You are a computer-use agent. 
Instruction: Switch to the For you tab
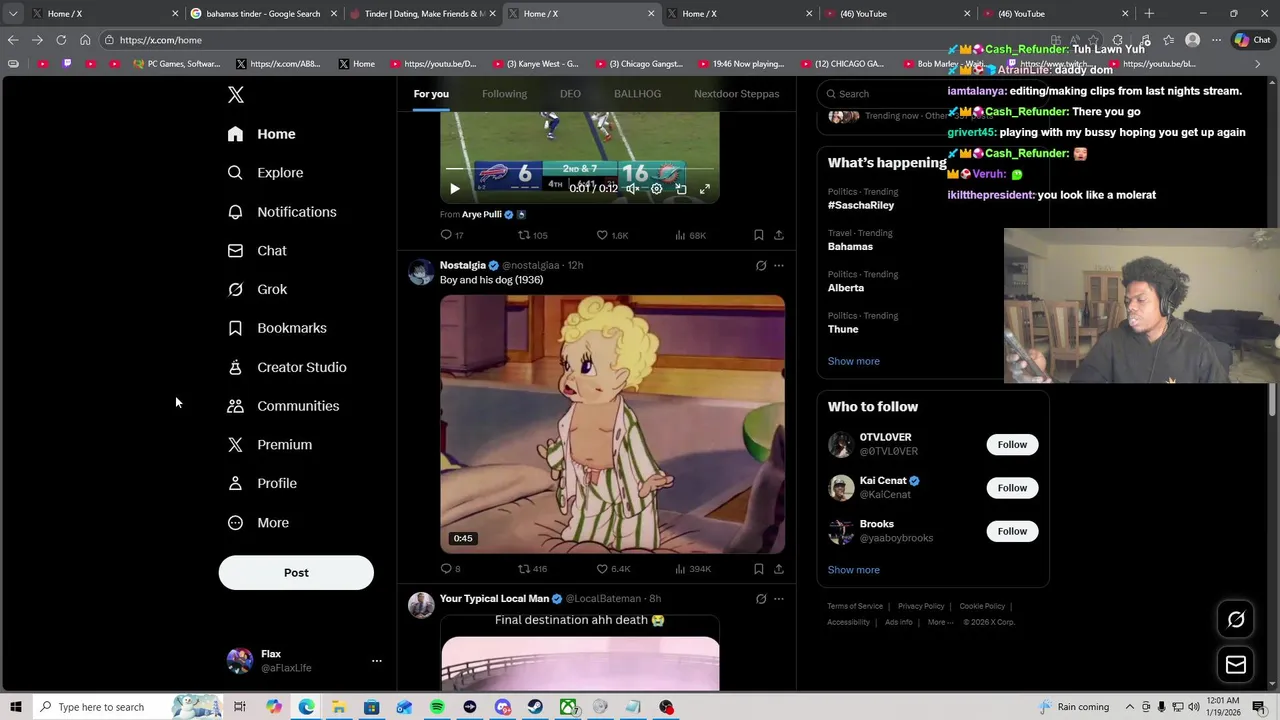pos(431,94)
